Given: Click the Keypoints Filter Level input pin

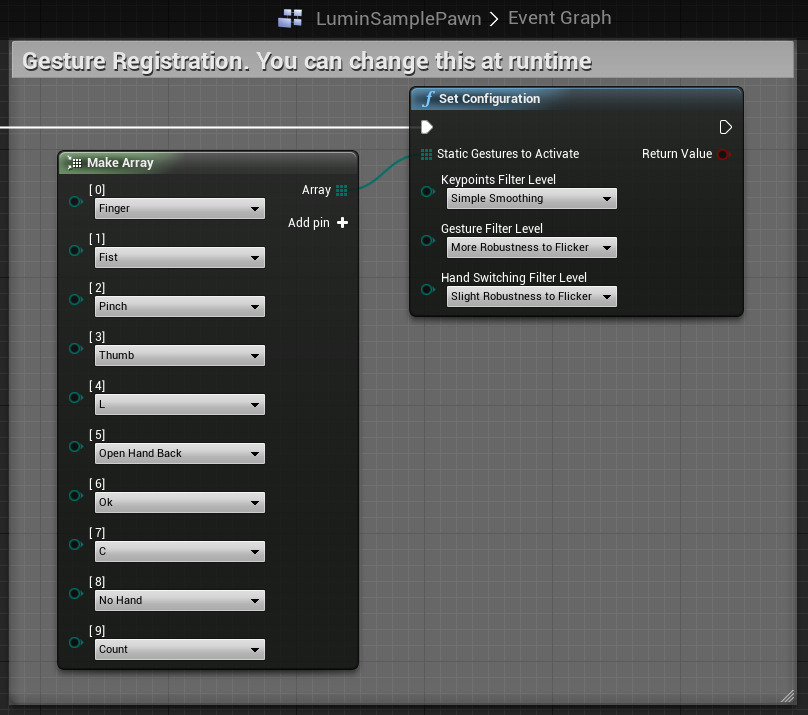Looking at the screenshot, I should tap(428, 191).
